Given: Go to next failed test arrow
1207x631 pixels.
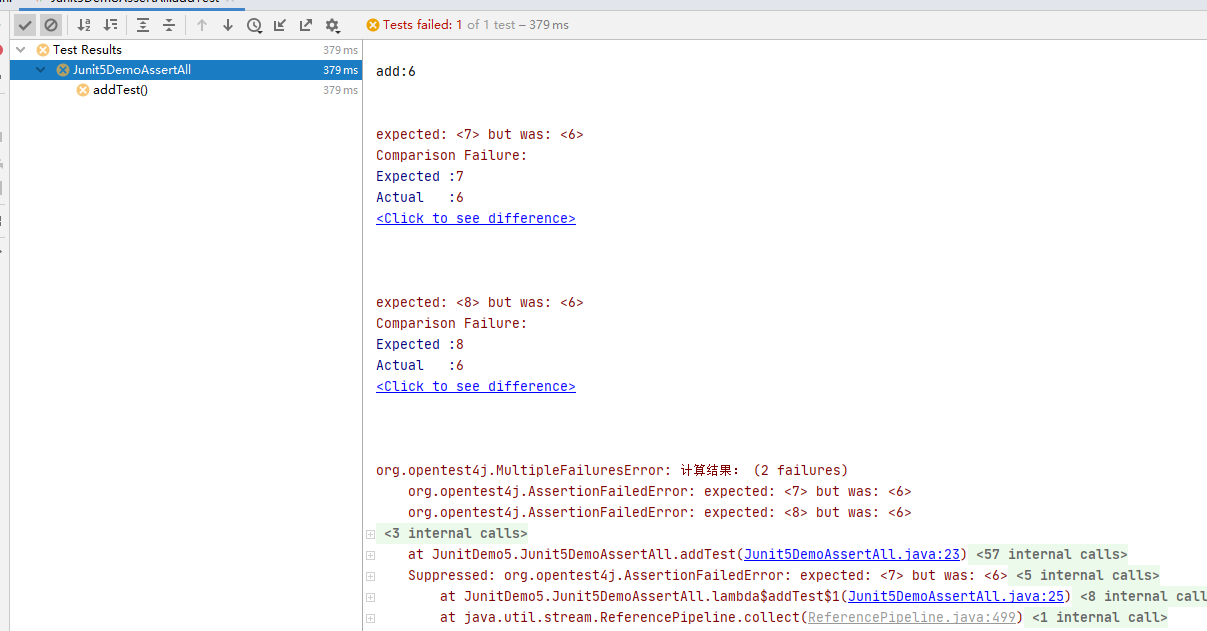Looking at the screenshot, I should [x=228, y=25].
